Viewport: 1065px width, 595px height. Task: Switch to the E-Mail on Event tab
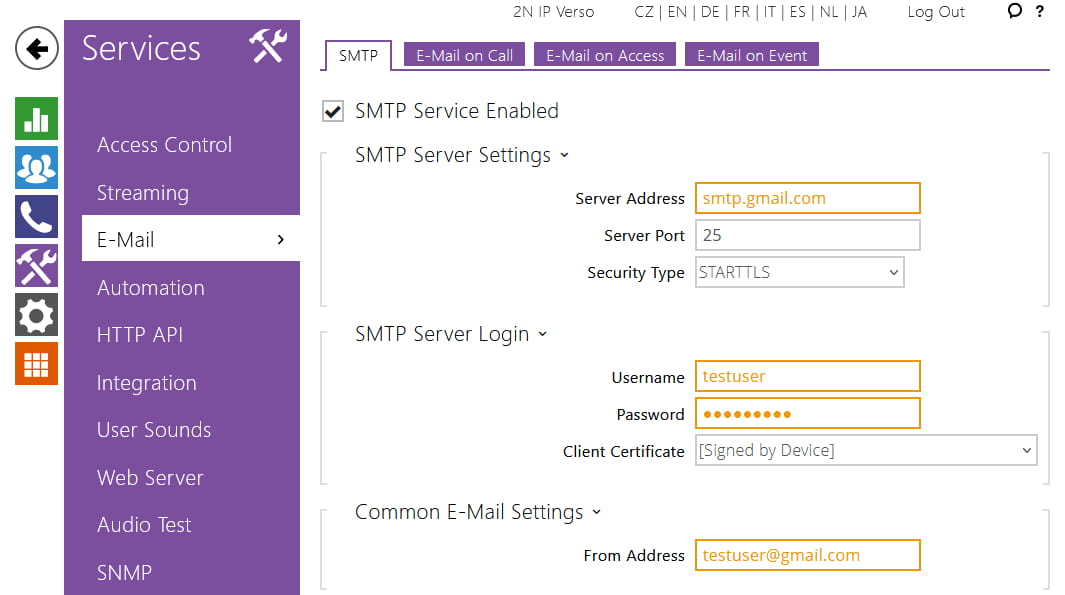click(752, 55)
